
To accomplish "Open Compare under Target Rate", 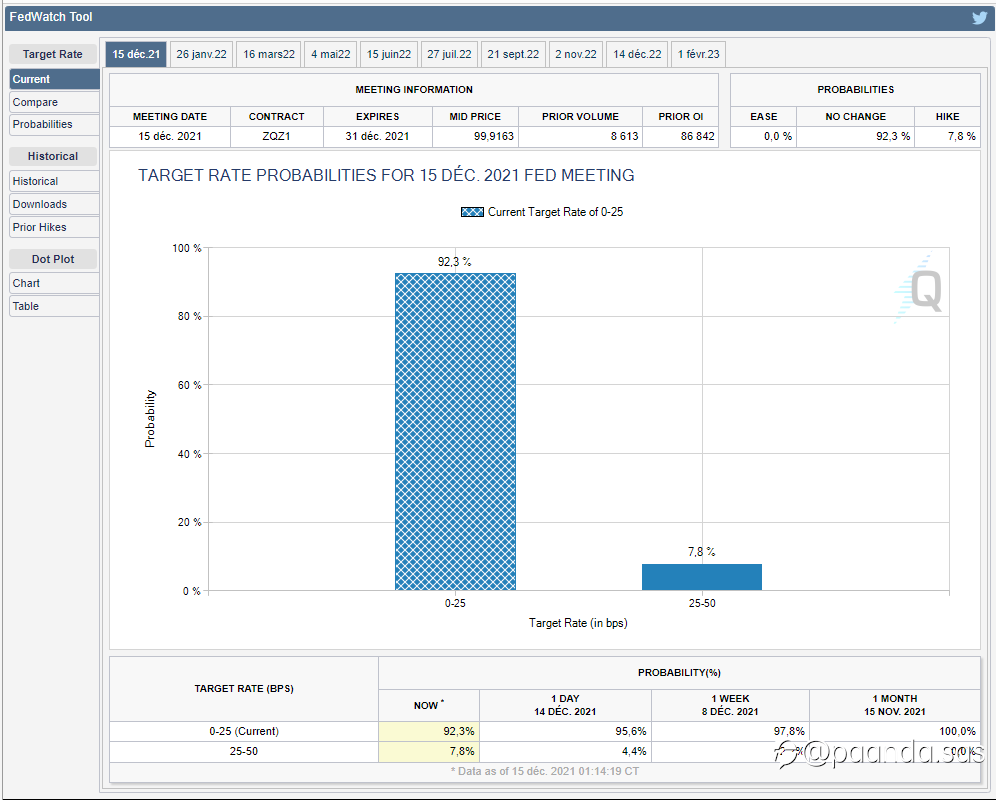I will [54, 102].
